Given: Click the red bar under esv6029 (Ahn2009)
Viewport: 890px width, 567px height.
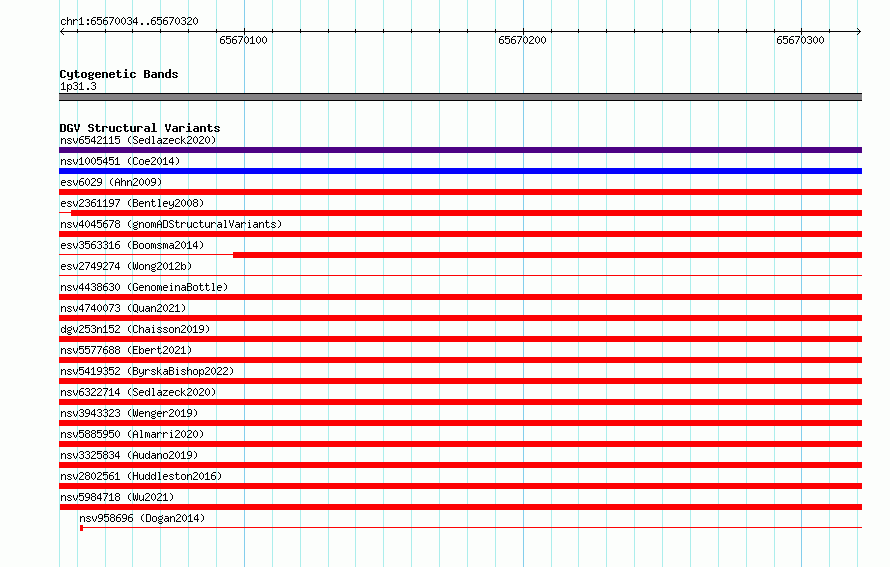Looking at the screenshot, I should pyautogui.click(x=460, y=192).
